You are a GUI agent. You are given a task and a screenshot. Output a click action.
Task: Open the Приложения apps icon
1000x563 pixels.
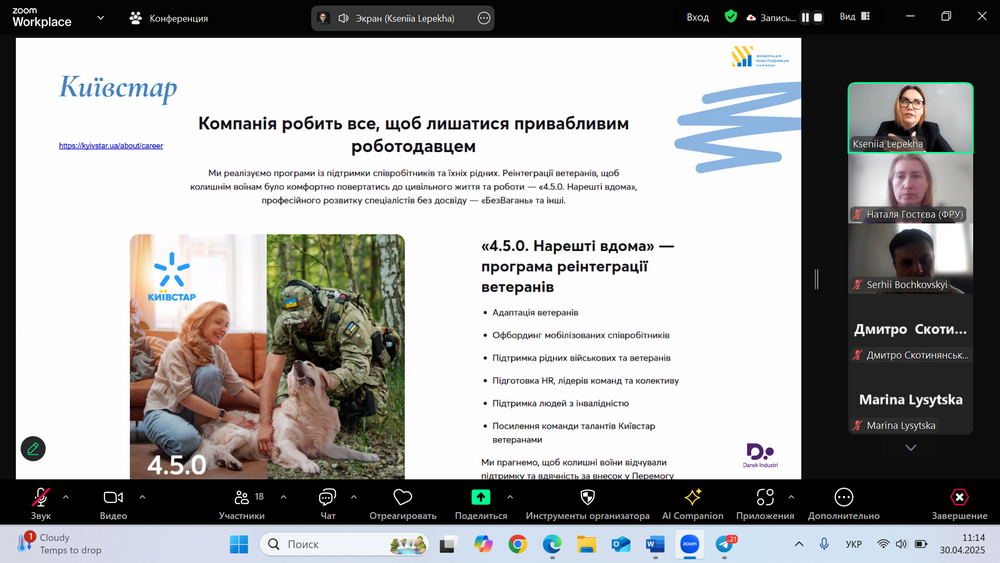(x=765, y=499)
